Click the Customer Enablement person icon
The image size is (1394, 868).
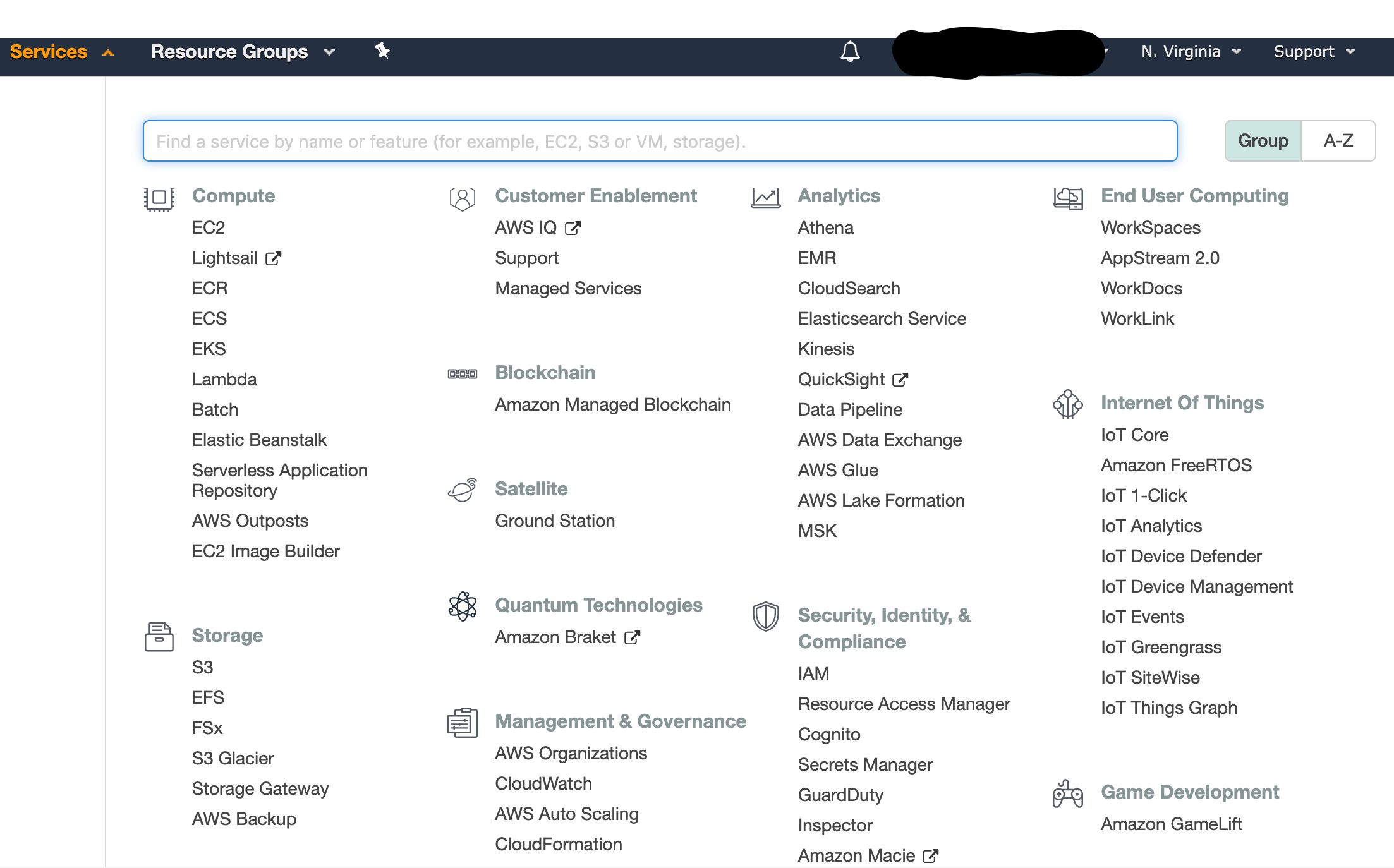462,199
